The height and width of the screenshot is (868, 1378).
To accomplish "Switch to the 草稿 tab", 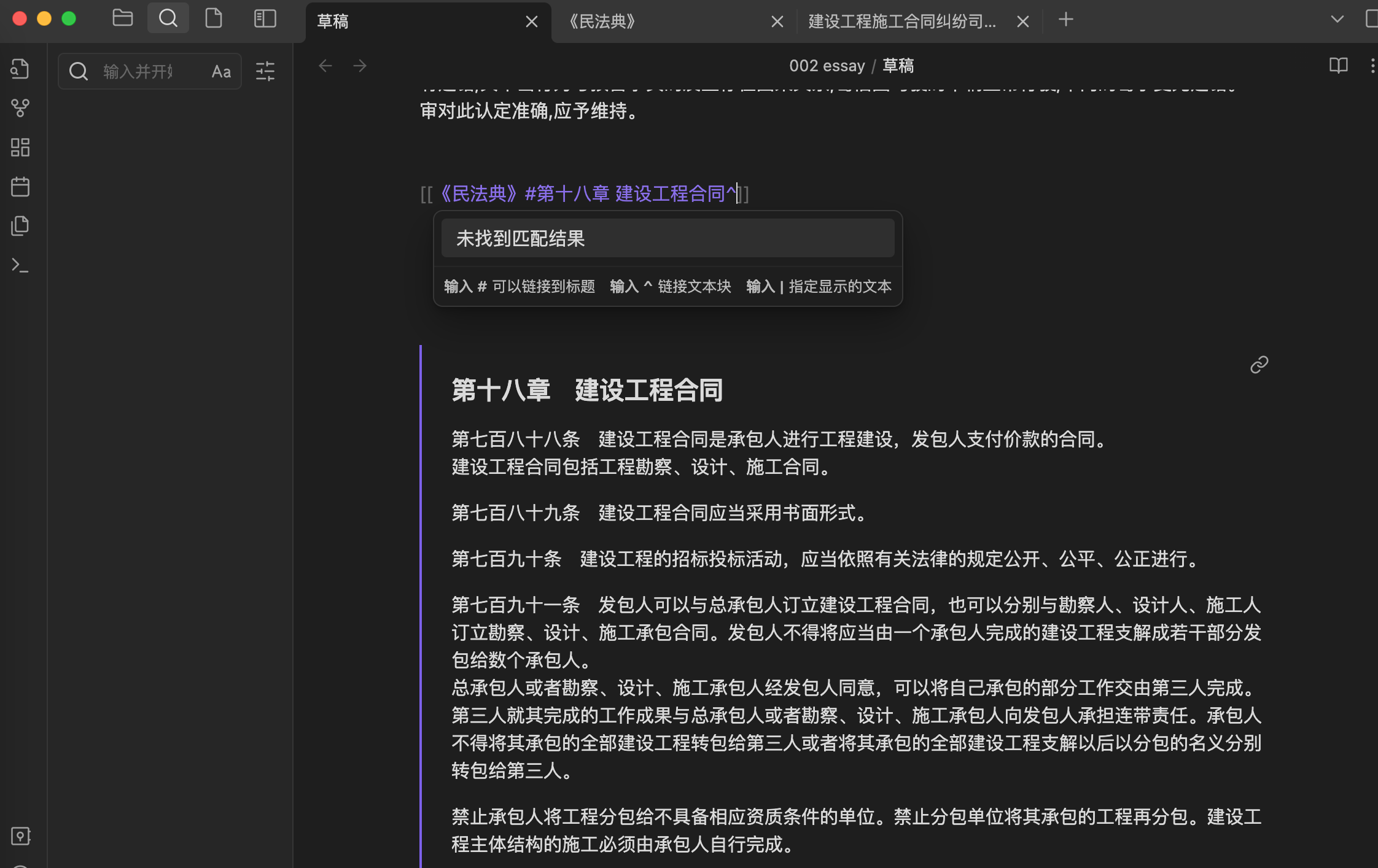I will click(x=428, y=22).
